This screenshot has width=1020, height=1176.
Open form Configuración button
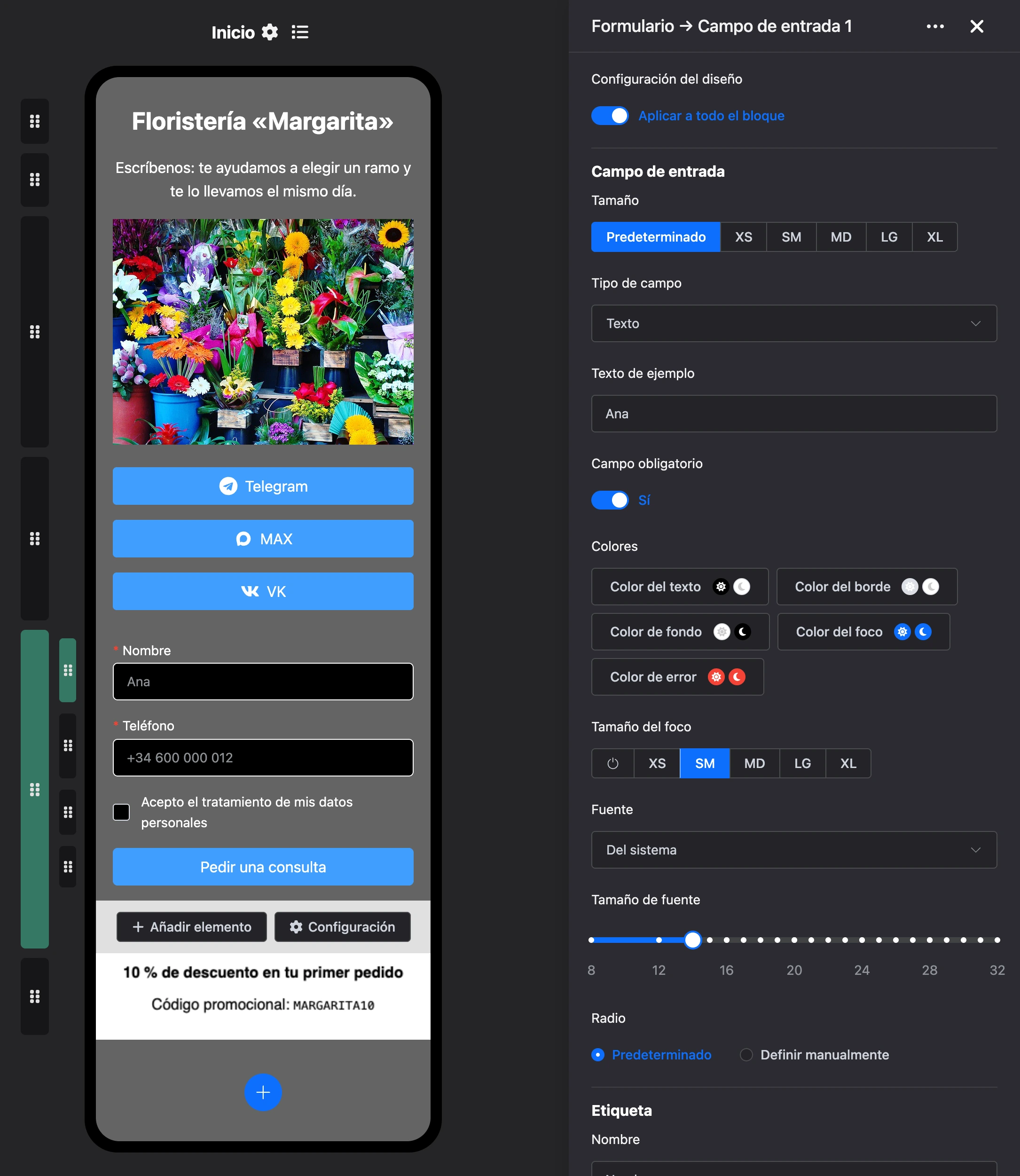tap(342, 927)
